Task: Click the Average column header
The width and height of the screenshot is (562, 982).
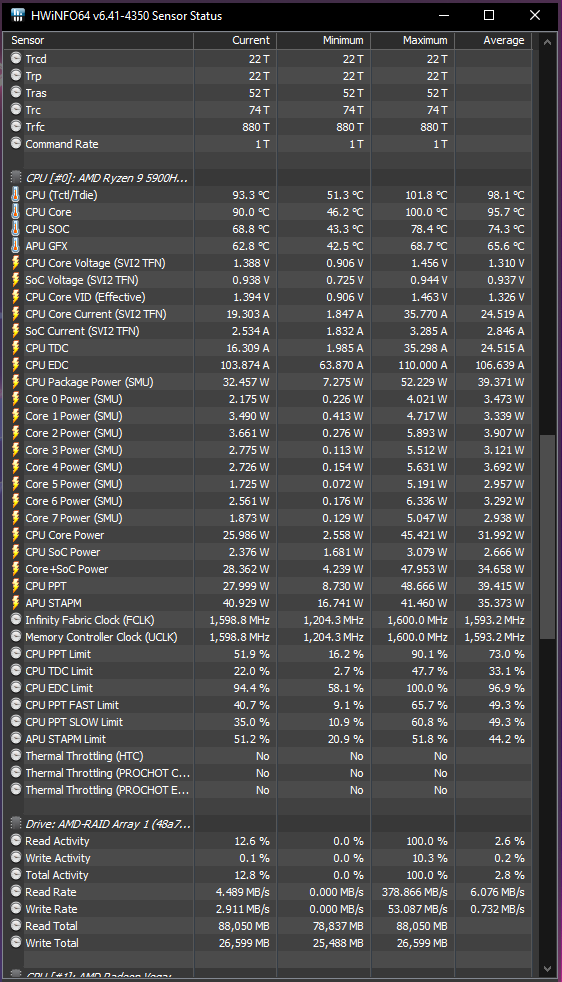Action: tap(493, 40)
